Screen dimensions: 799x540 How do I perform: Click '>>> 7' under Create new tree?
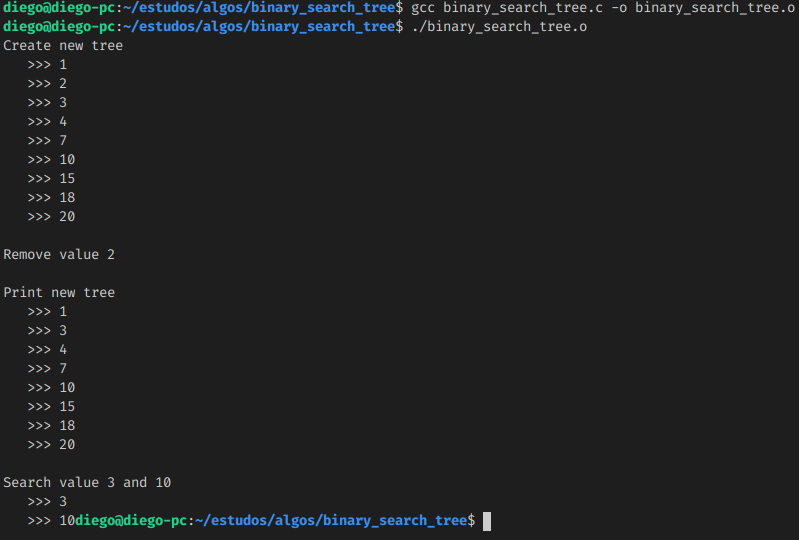pos(47,141)
